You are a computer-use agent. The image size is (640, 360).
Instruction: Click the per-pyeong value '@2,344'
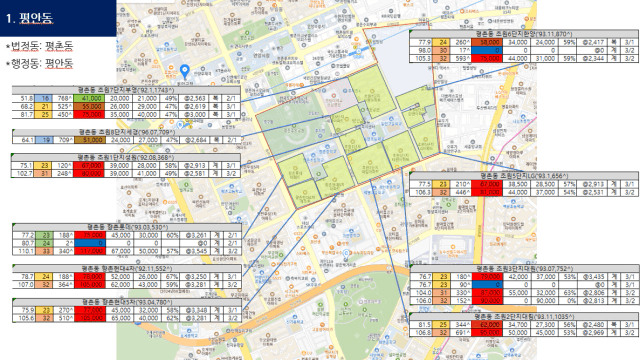point(592,58)
